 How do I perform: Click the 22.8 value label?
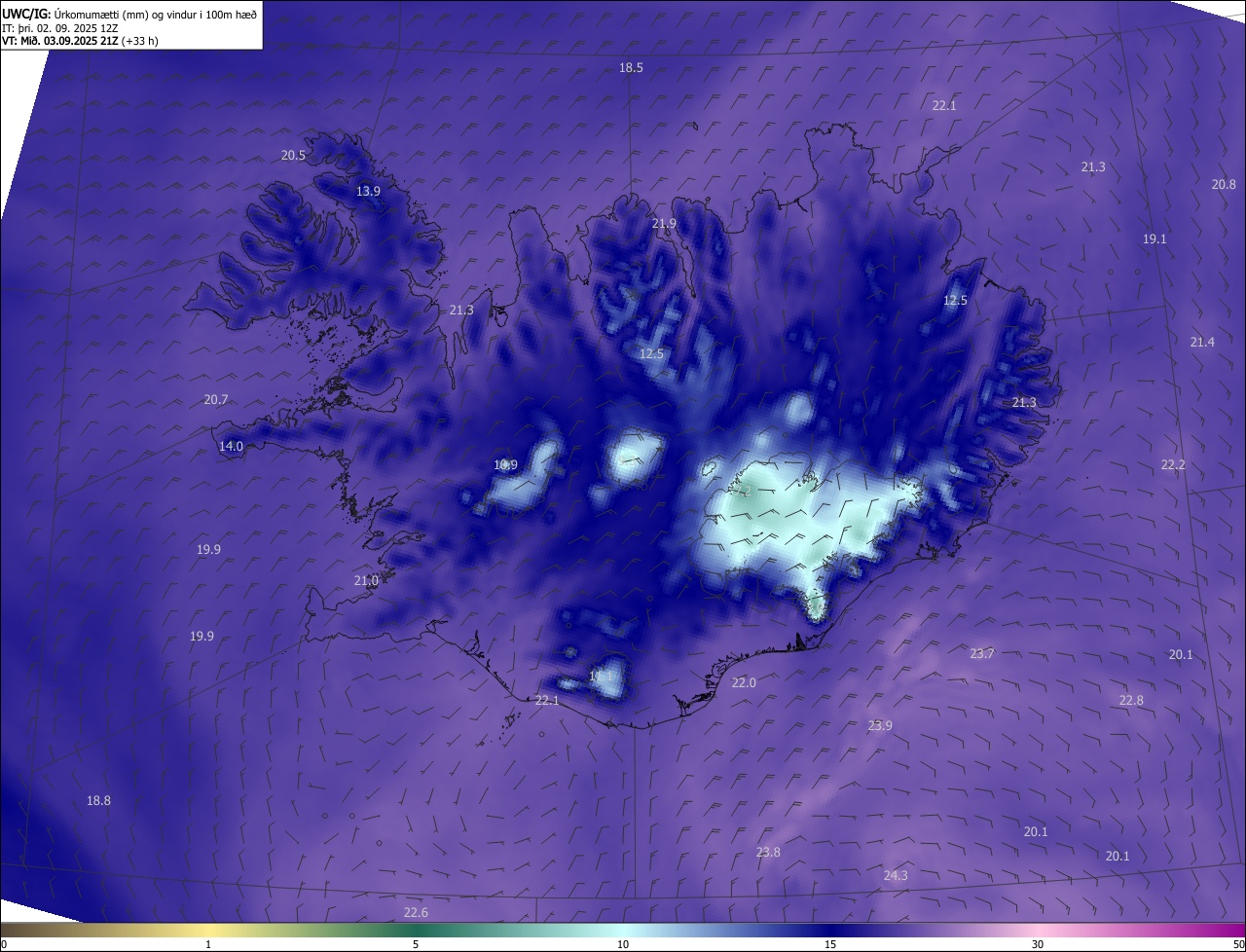[1131, 700]
